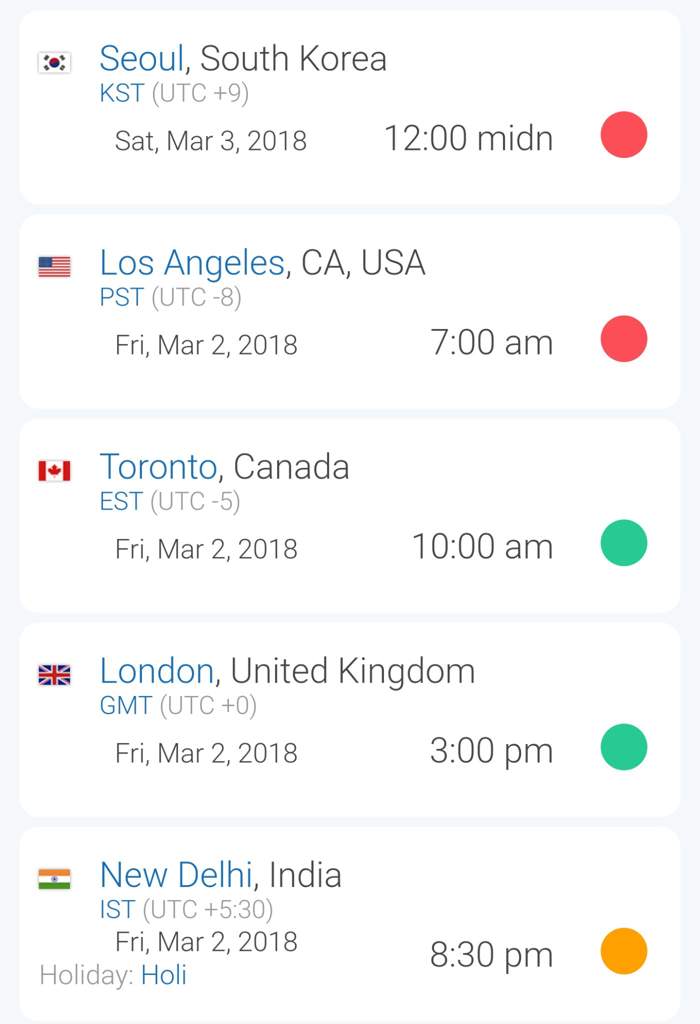This screenshot has height=1024, width=700.
Task: Select the green status dot for Toronto
Action: [x=624, y=543]
